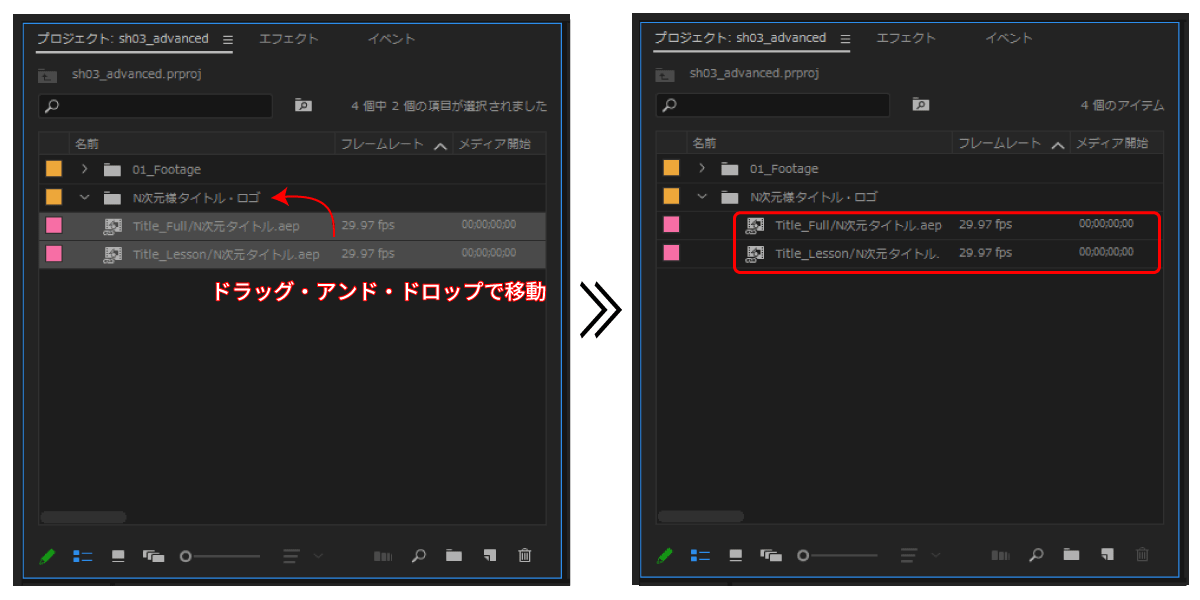Switch right panel to list view
The height and width of the screenshot is (600, 1200).
pos(700,555)
